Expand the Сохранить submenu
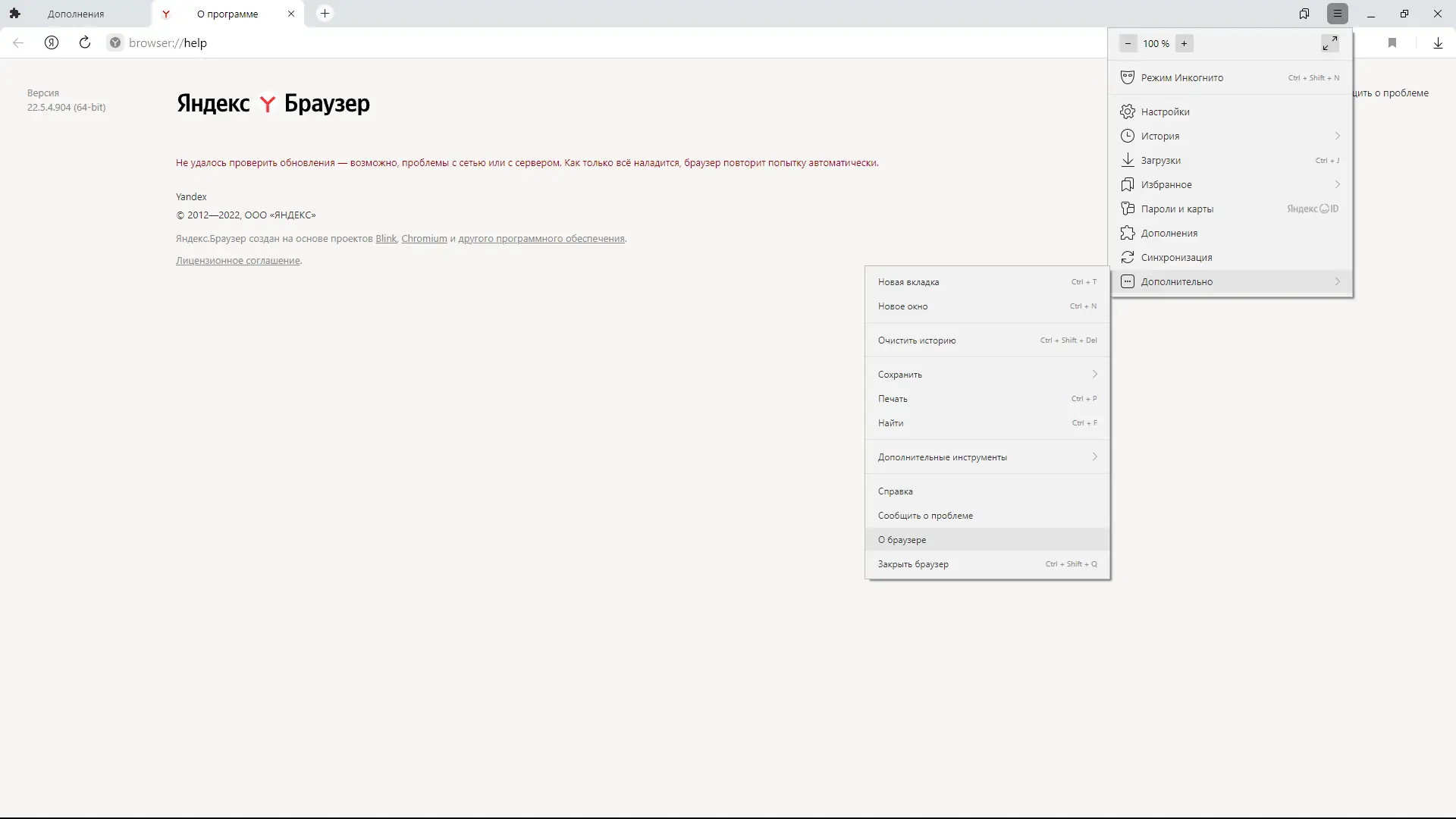Screen dimensions: 1456x819 tap(1094, 374)
